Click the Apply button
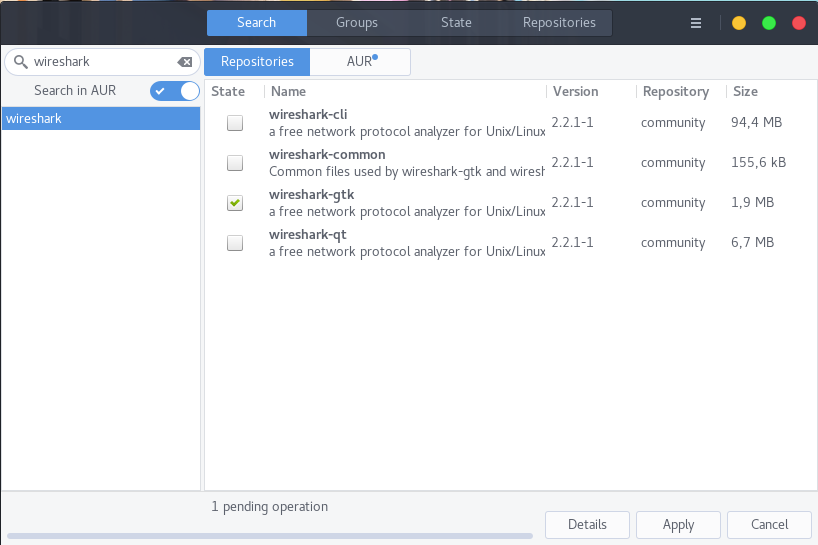 click(x=678, y=524)
